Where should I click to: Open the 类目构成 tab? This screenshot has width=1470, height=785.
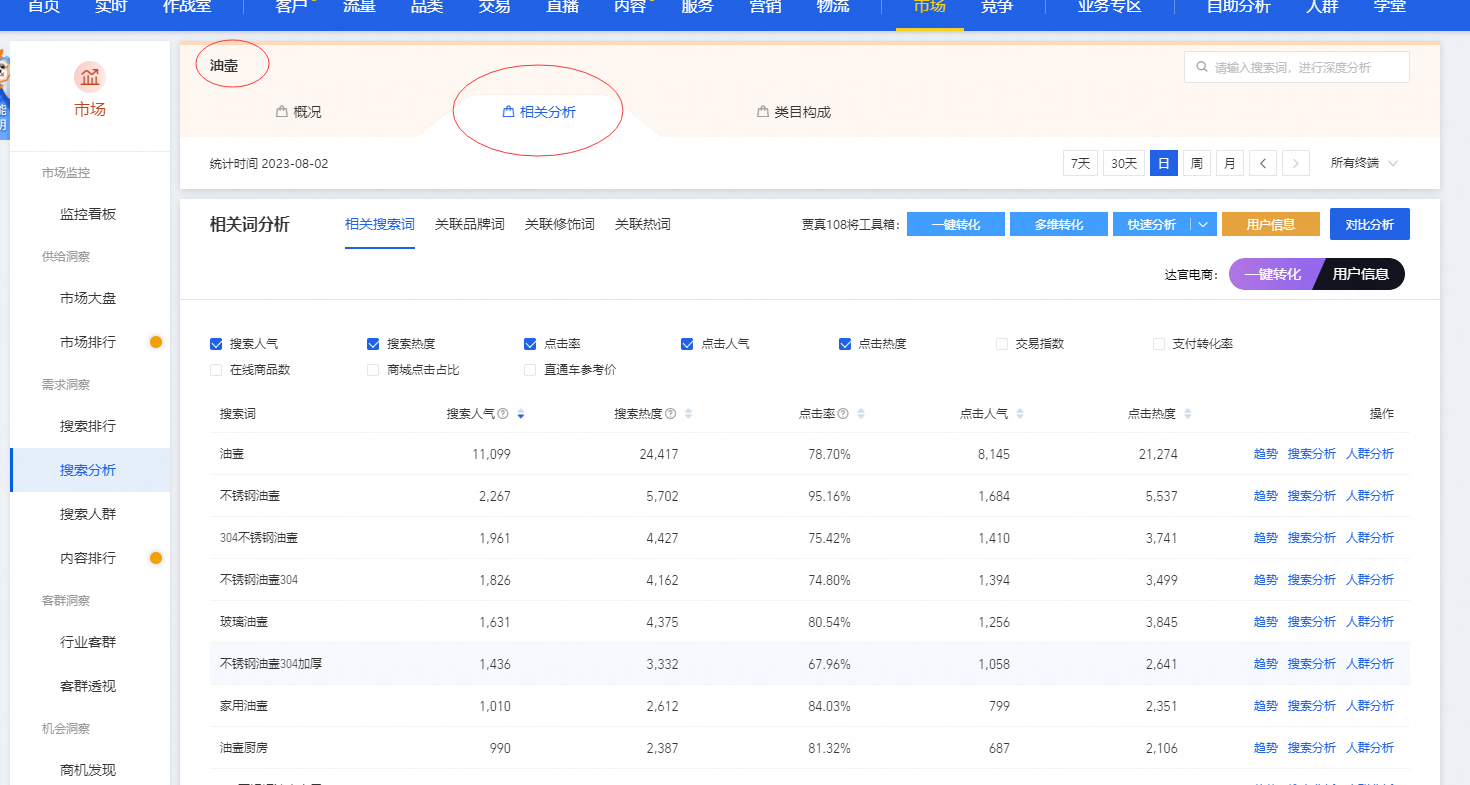794,112
